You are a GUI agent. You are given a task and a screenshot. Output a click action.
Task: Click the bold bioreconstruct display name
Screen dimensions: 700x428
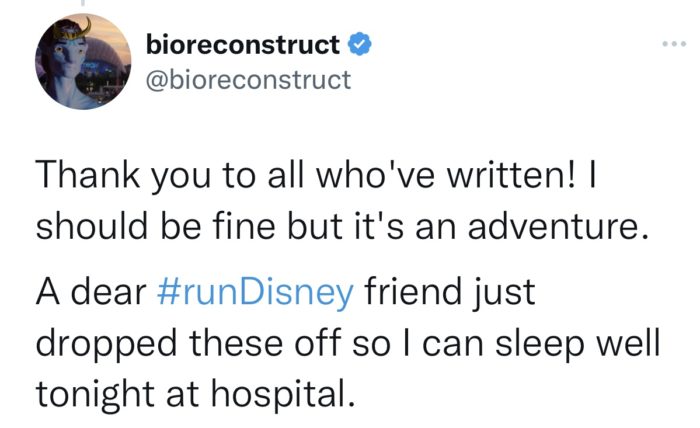243,45
